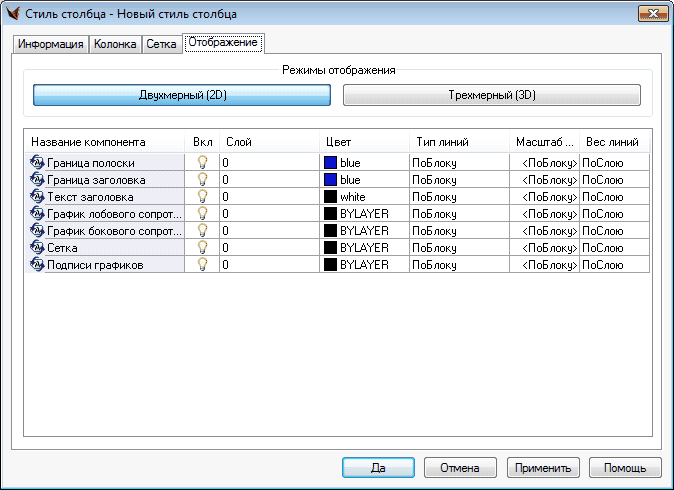Image resolution: width=674 pixels, height=490 pixels.
Task: Switch to the Колонка tab
Action: coord(115,44)
